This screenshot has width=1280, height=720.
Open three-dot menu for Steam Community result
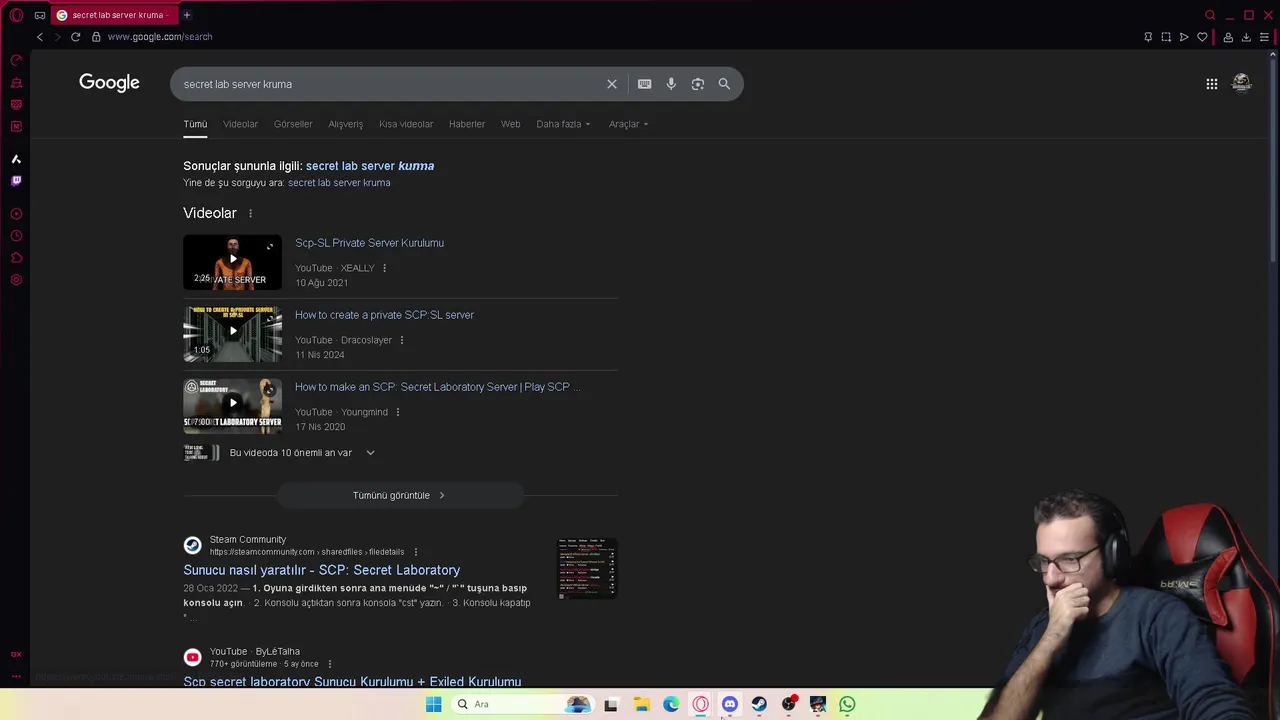[416, 552]
